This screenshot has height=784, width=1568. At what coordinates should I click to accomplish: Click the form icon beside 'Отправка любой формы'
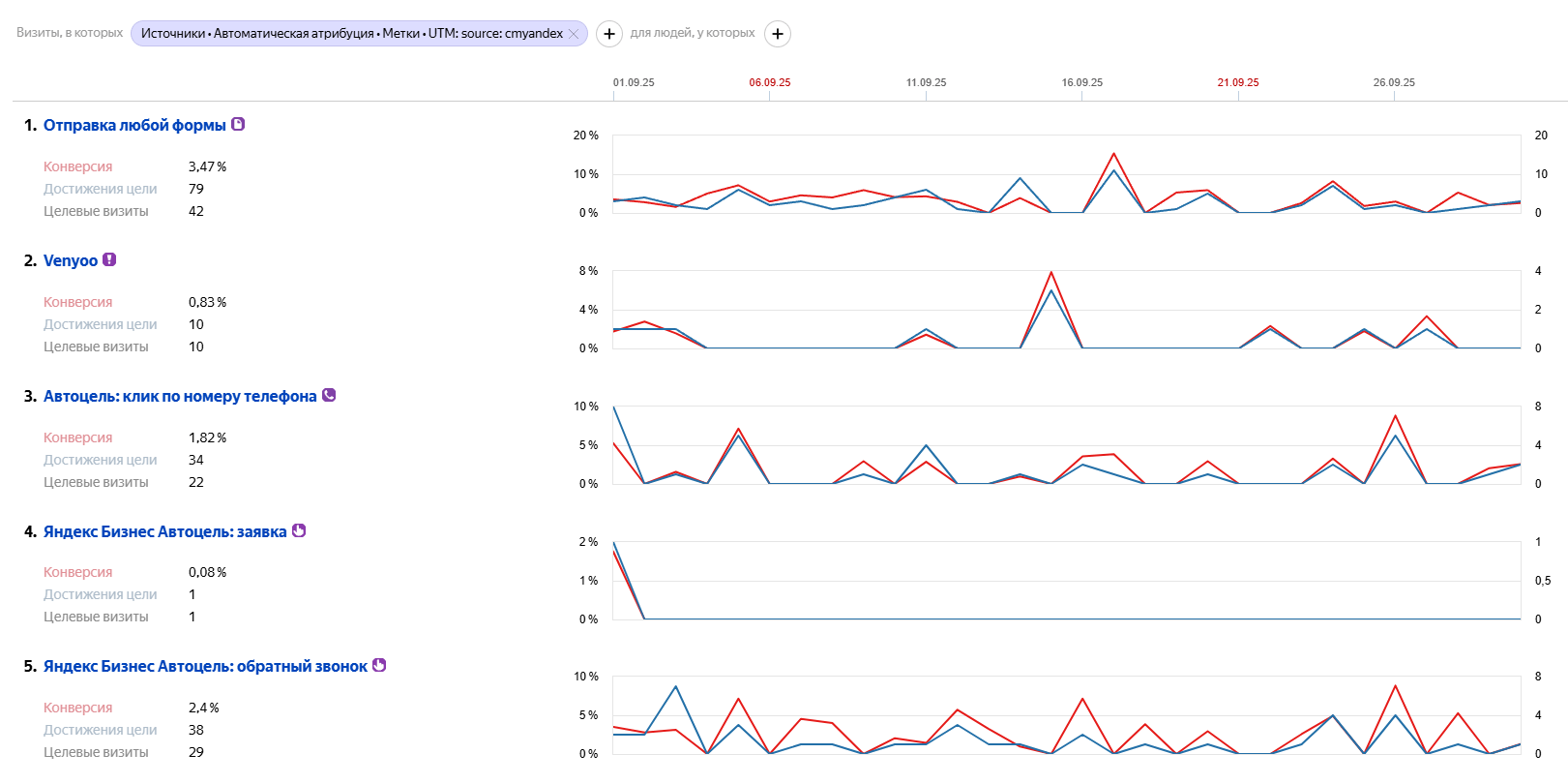pos(238,124)
